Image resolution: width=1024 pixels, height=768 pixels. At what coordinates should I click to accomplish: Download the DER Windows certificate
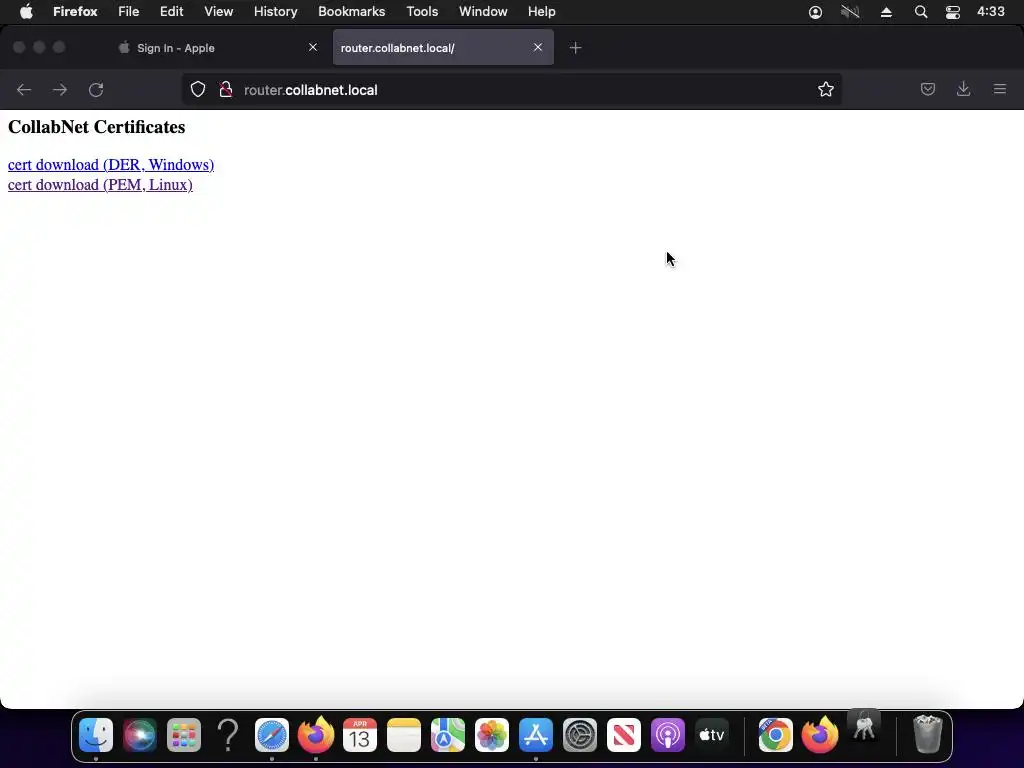click(x=111, y=165)
